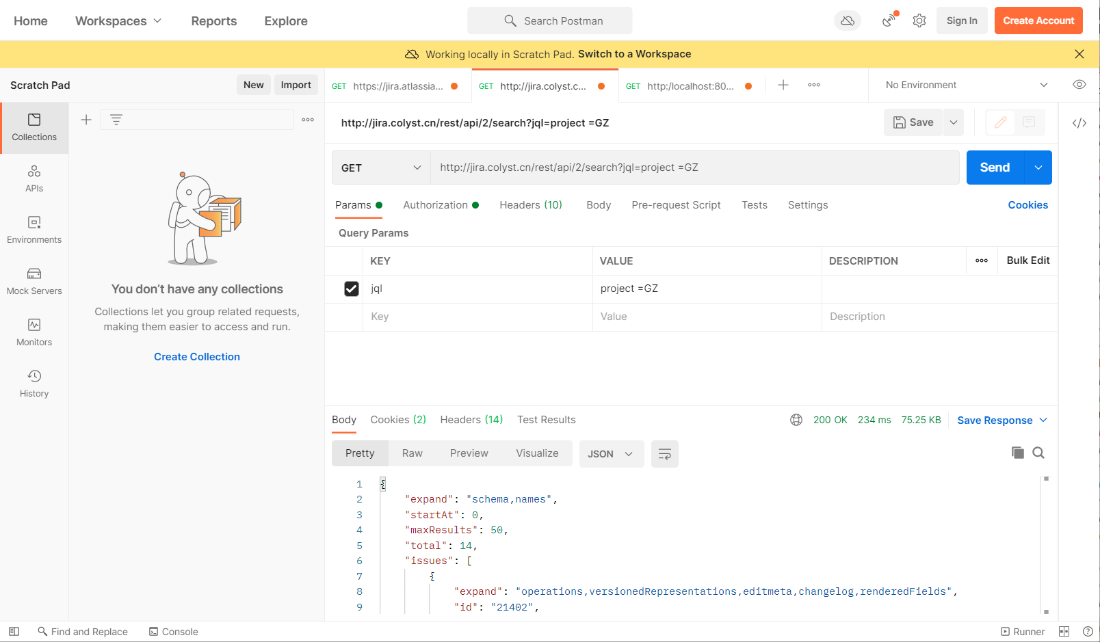Image resolution: width=1100 pixels, height=642 pixels.
Task: Go to the Home menu
Action: pos(31,21)
